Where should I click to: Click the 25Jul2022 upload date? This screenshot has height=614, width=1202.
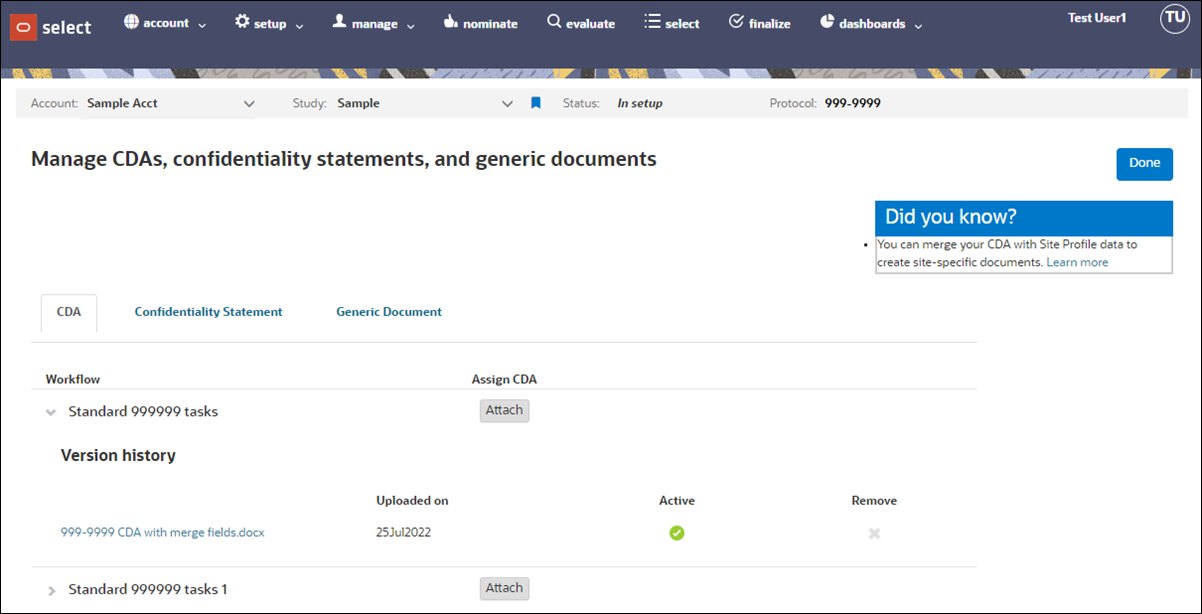pyautogui.click(x=403, y=533)
